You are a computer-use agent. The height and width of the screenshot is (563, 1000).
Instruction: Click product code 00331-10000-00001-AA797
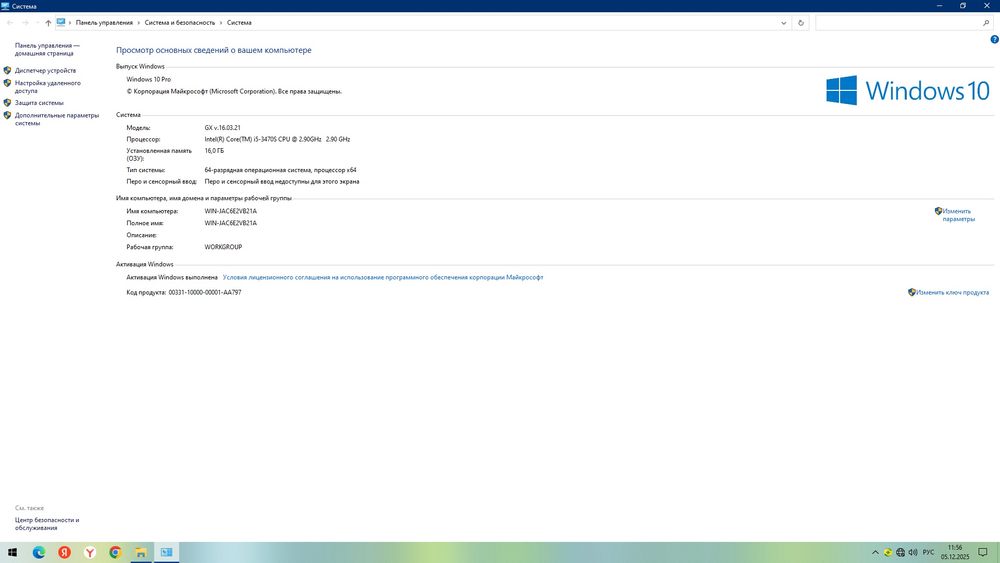[205, 292]
